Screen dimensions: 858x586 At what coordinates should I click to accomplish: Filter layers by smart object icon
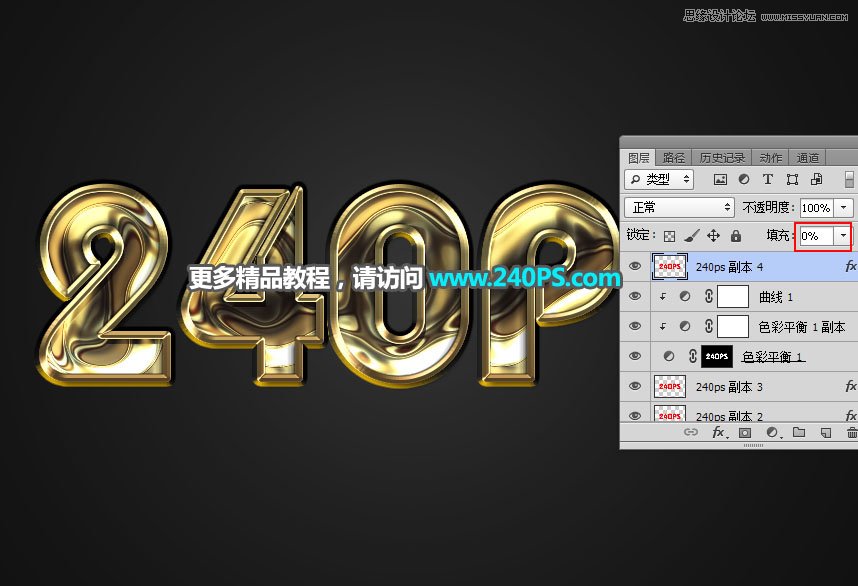coord(816,179)
